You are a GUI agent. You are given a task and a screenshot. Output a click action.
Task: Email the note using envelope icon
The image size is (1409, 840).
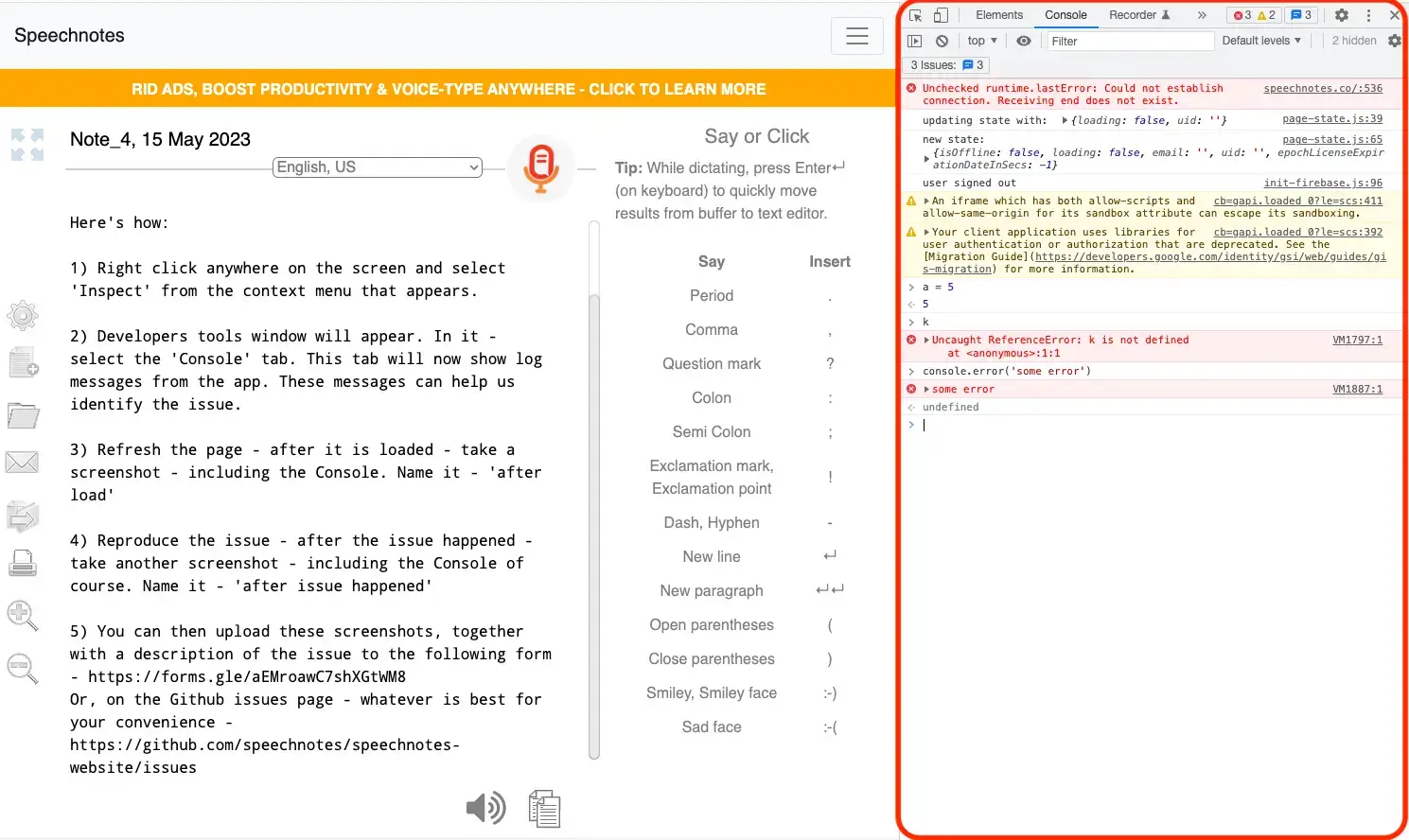click(x=23, y=462)
